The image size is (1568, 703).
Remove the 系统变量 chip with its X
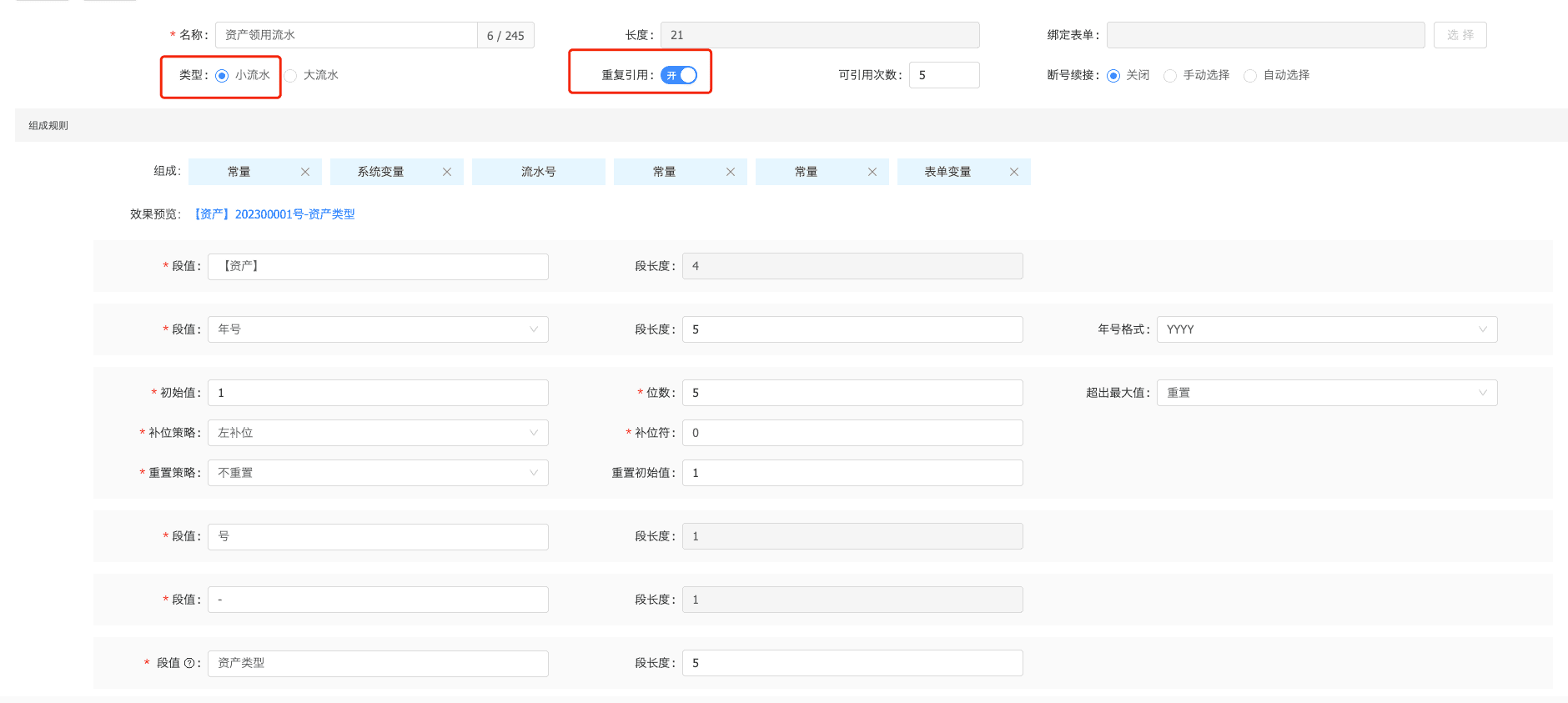(x=447, y=172)
